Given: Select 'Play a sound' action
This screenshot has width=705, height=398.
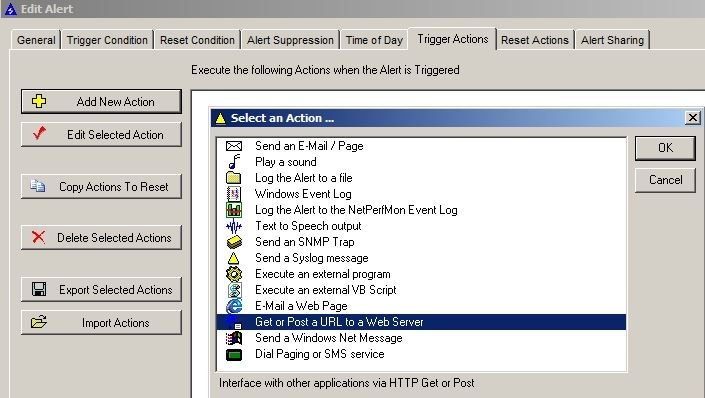Looking at the screenshot, I should pyautogui.click(x=421, y=162).
